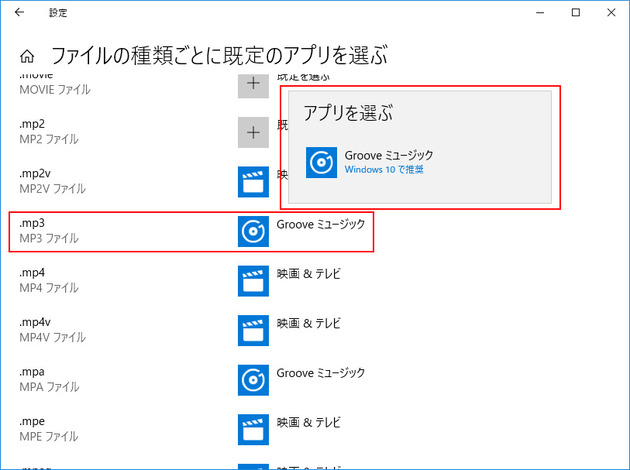Viewport: 630px width, 470px height.
Task: Go back with the back arrow
Action: coord(19,12)
